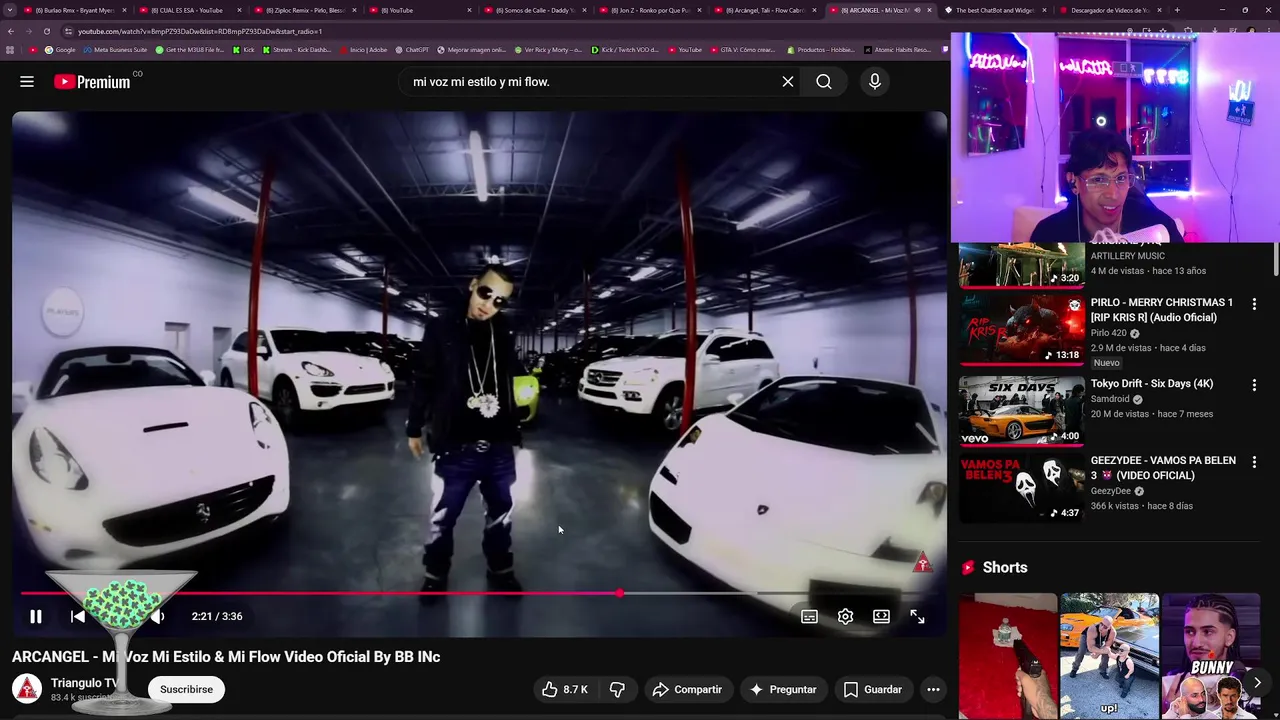Clear the search box text
The height and width of the screenshot is (720, 1280).
788,82
